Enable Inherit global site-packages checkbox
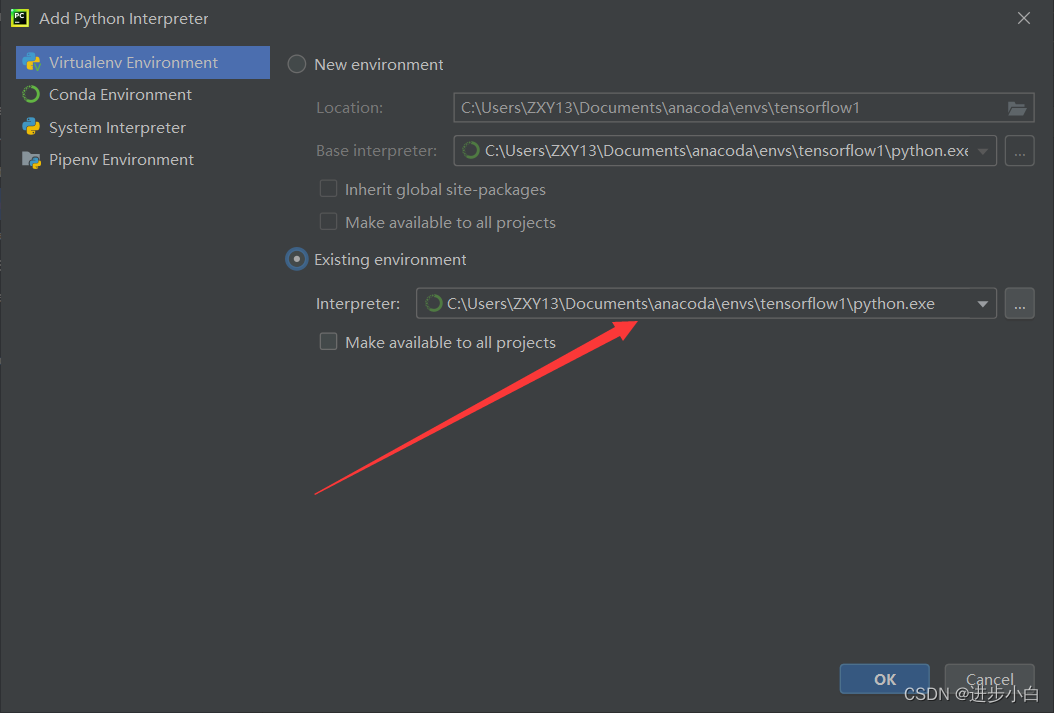1054x713 pixels. (328, 189)
